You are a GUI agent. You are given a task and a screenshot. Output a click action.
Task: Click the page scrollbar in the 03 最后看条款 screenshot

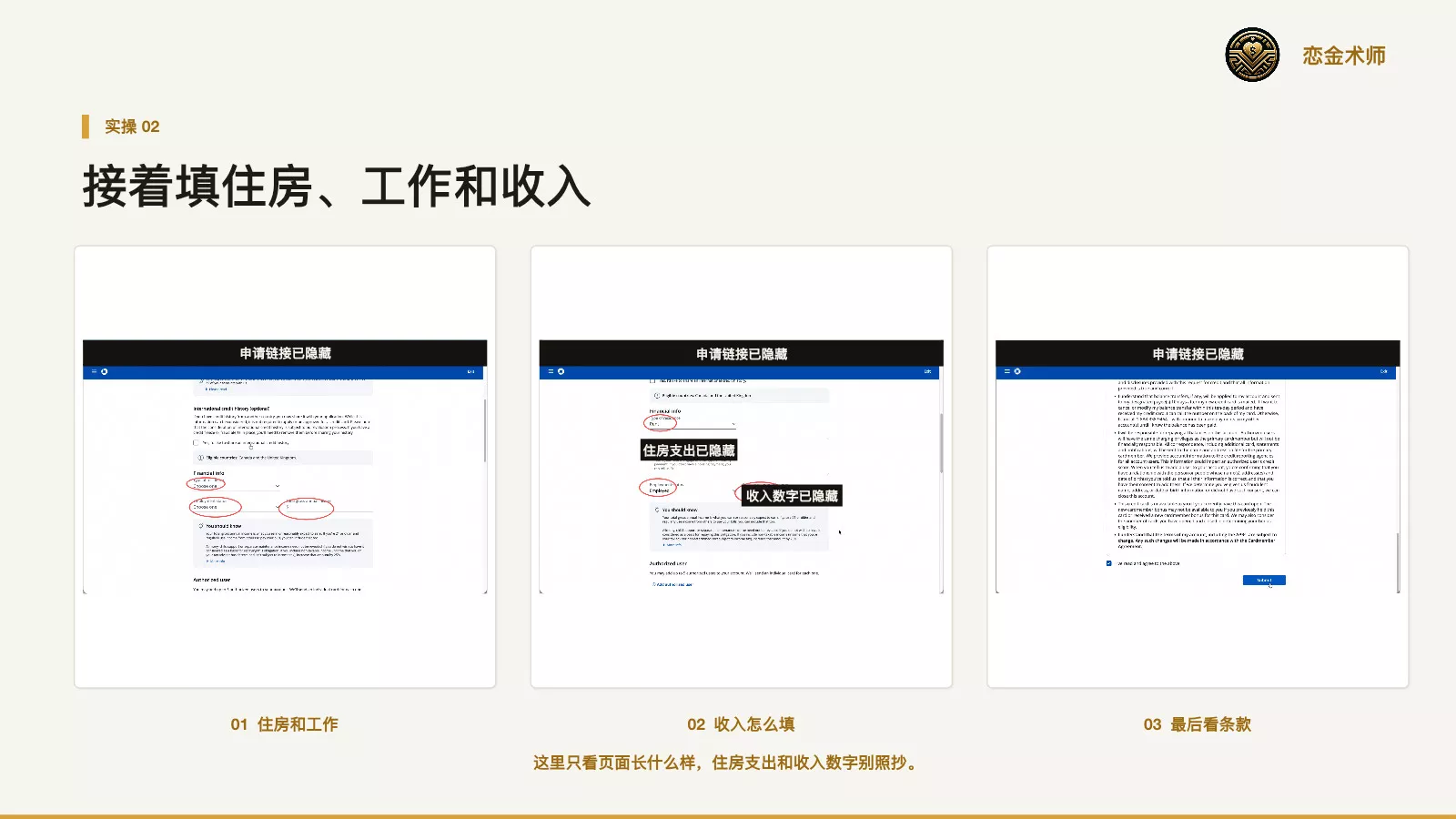tap(1399, 562)
